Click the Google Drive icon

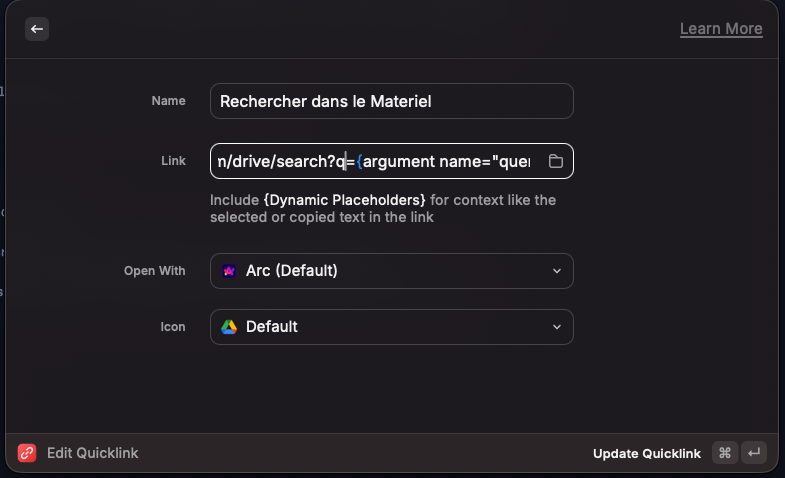click(x=229, y=327)
